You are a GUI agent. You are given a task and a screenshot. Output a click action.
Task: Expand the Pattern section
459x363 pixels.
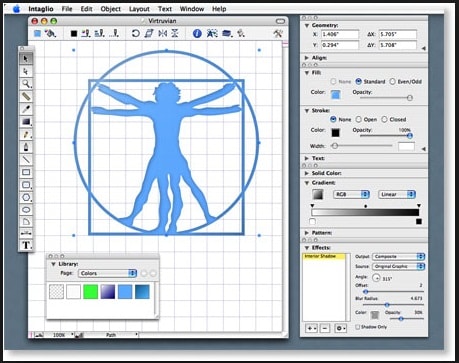pyautogui.click(x=306, y=233)
